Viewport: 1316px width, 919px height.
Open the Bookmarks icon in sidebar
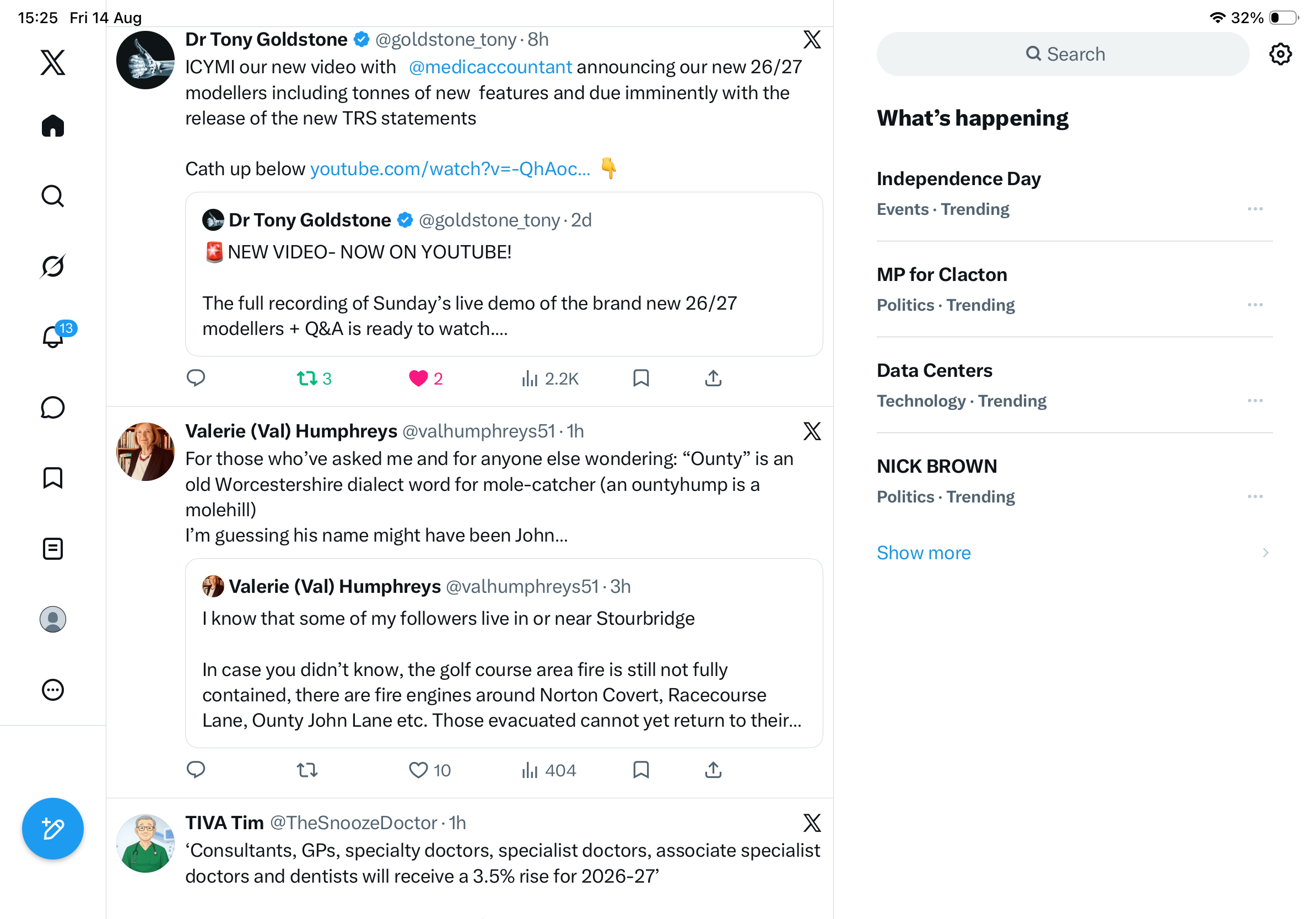coord(53,478)
